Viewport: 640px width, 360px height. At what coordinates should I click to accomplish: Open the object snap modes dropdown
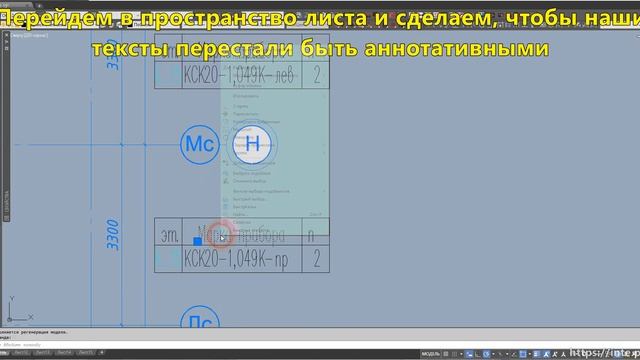(530, 354)
